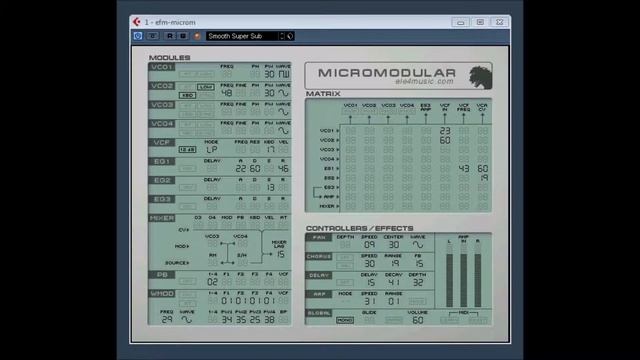Toggle the GLOBAL MONO switch
Screen dimensions: 640x360
pos(345,320)
